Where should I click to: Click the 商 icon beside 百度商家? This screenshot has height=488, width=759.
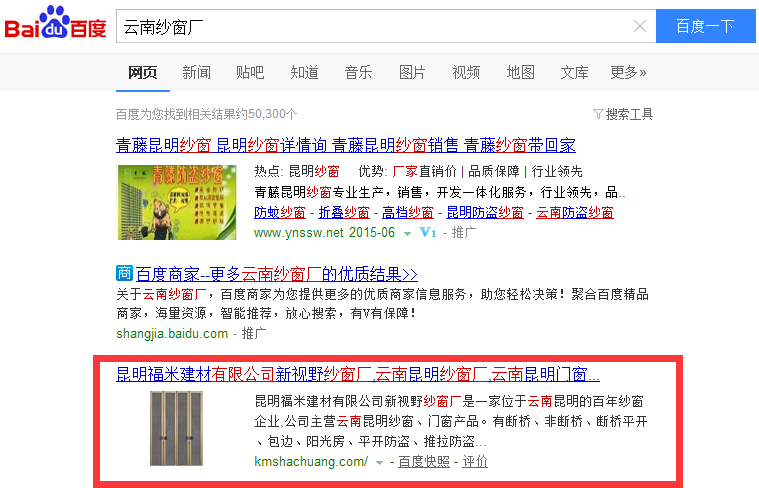(125, 273)
